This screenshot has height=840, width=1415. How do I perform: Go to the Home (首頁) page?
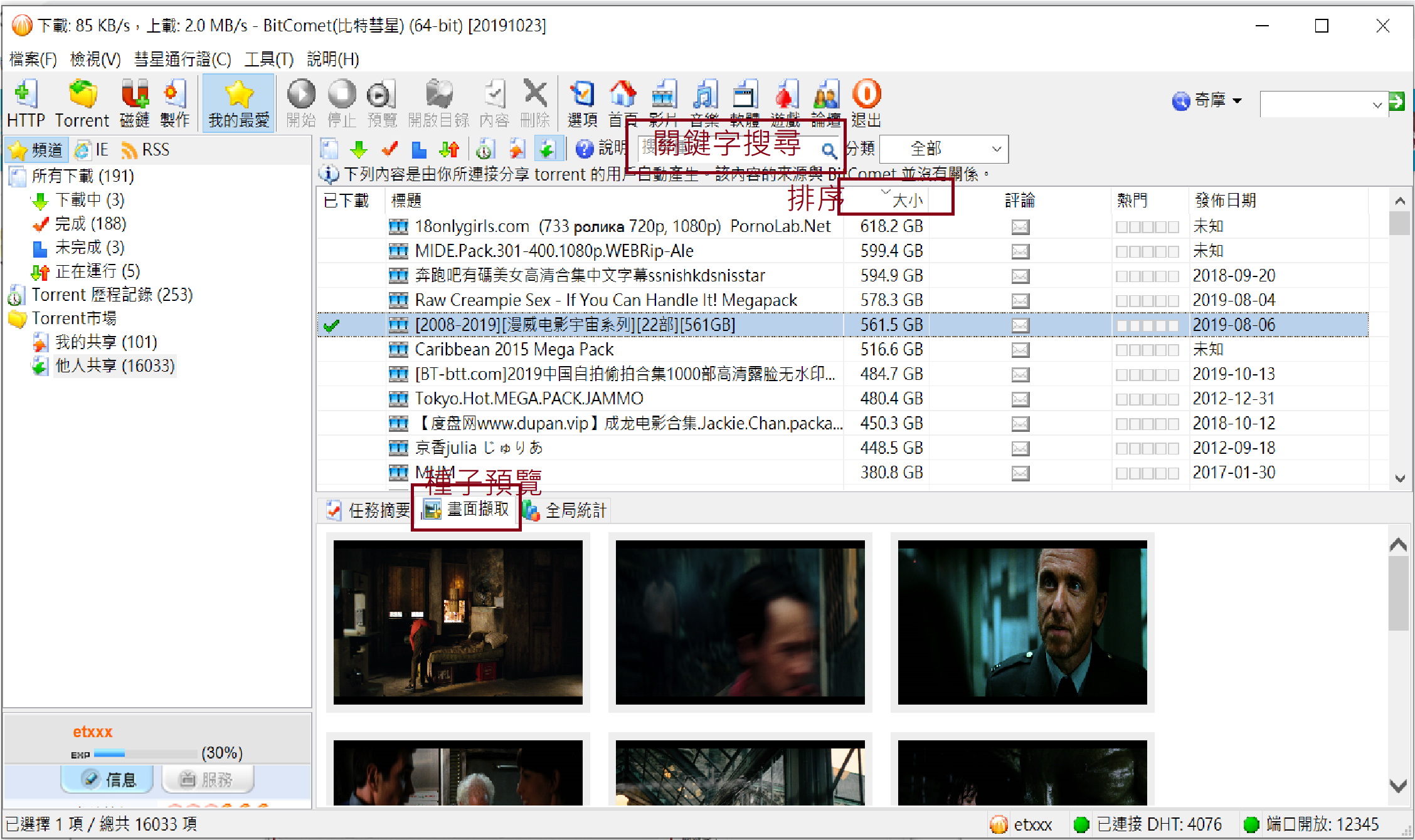(x=623, y=104)
